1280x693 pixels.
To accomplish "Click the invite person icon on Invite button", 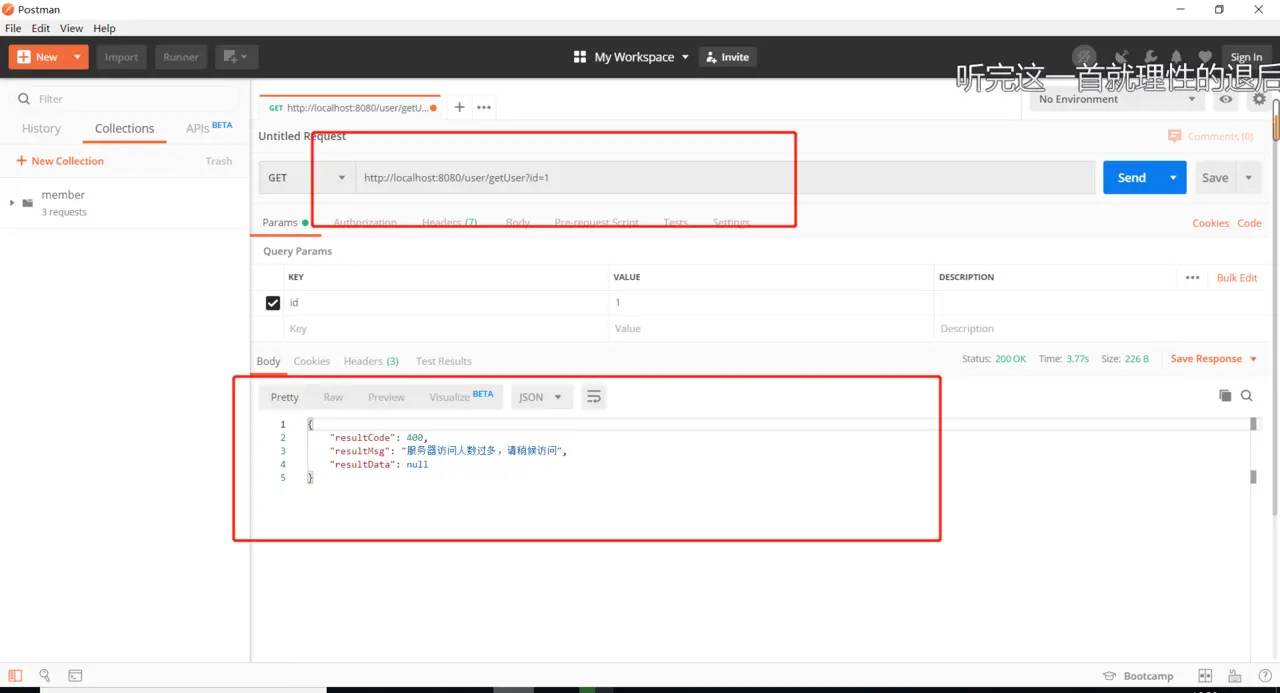I will coord(711,57).
